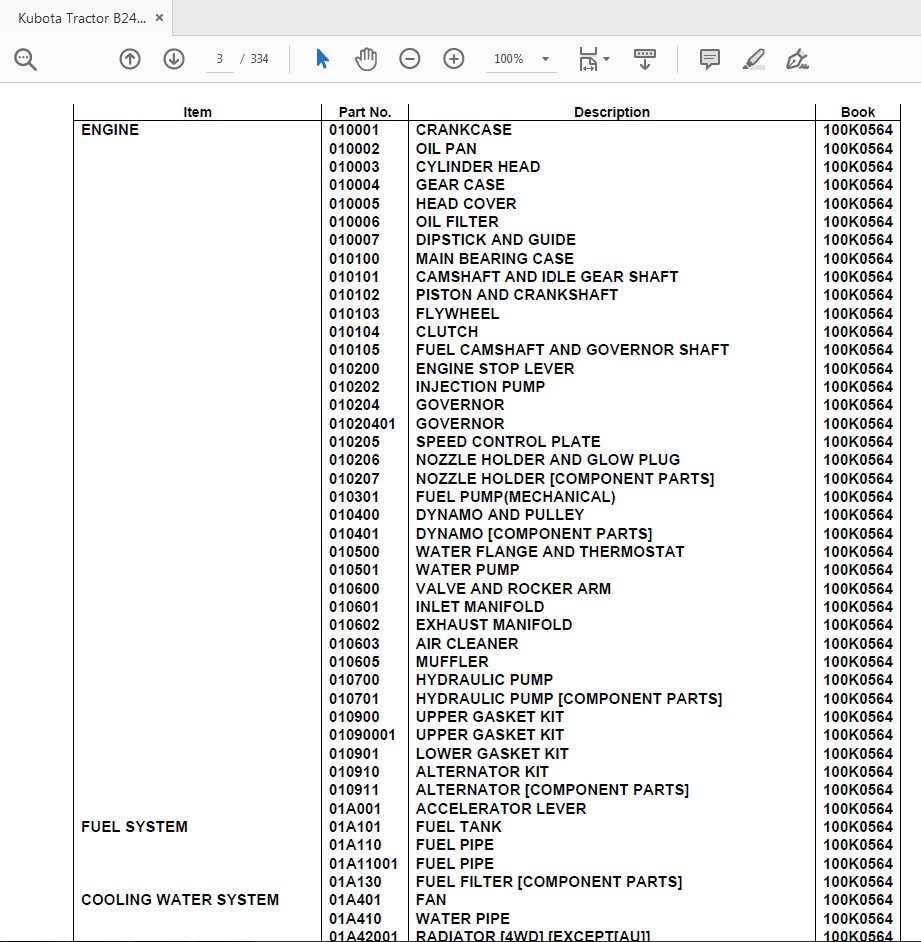Image resolution: width=921 pixels, height=942 pixels.
Task: Click part number 010004
Action: (354, 184)
